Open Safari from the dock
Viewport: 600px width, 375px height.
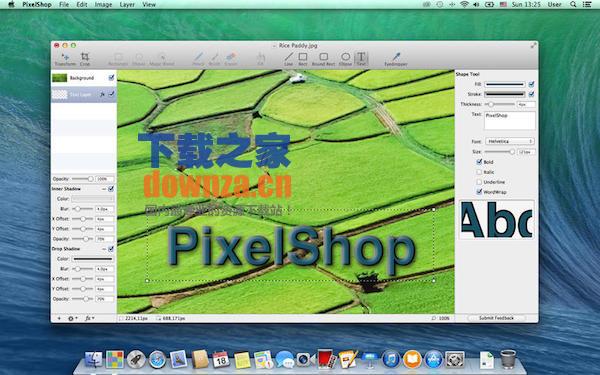pos(157,360)
